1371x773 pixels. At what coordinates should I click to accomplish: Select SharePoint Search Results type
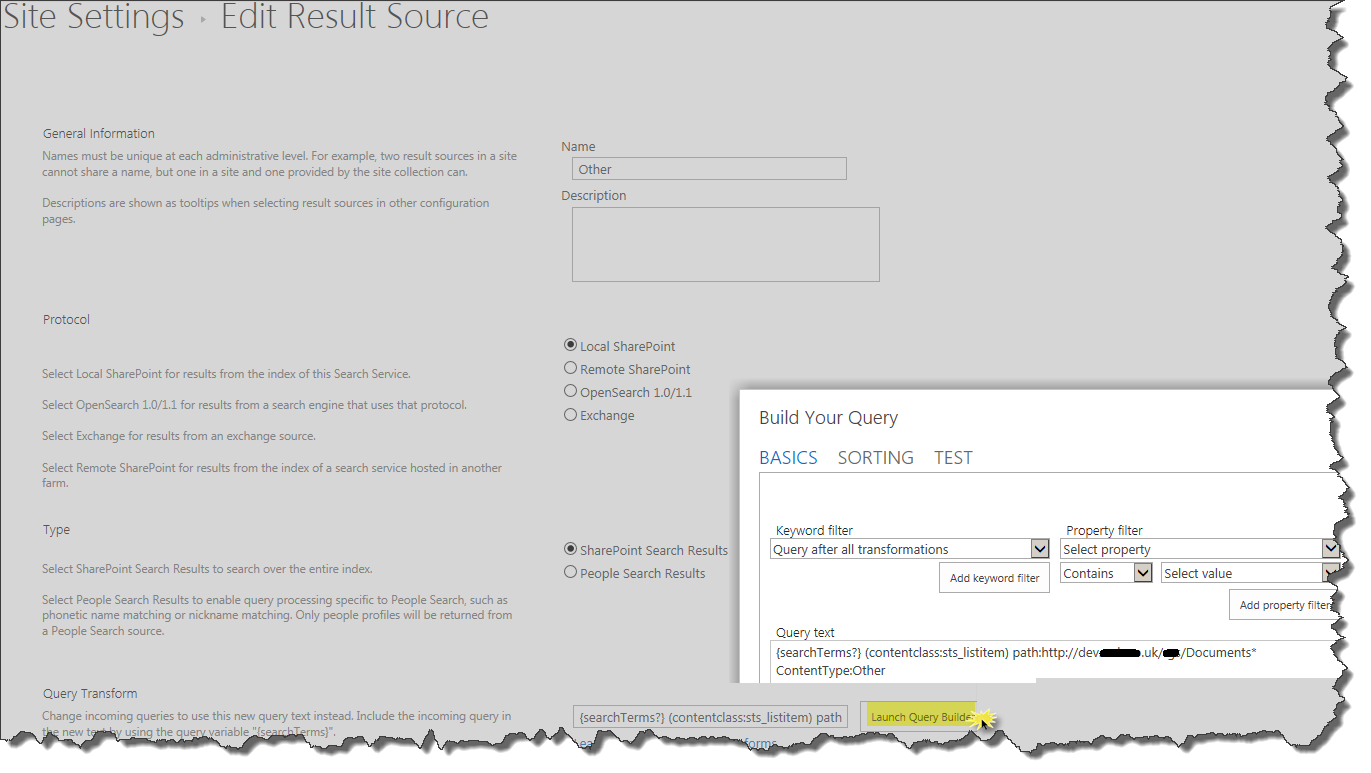coord(571,549)
